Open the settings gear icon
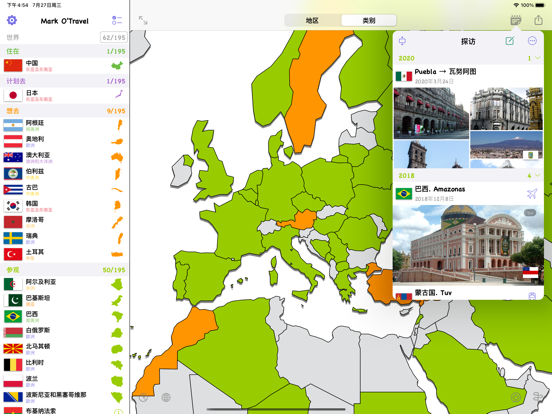The width and height of the screenshot is (552, 414). pos(12,20)
